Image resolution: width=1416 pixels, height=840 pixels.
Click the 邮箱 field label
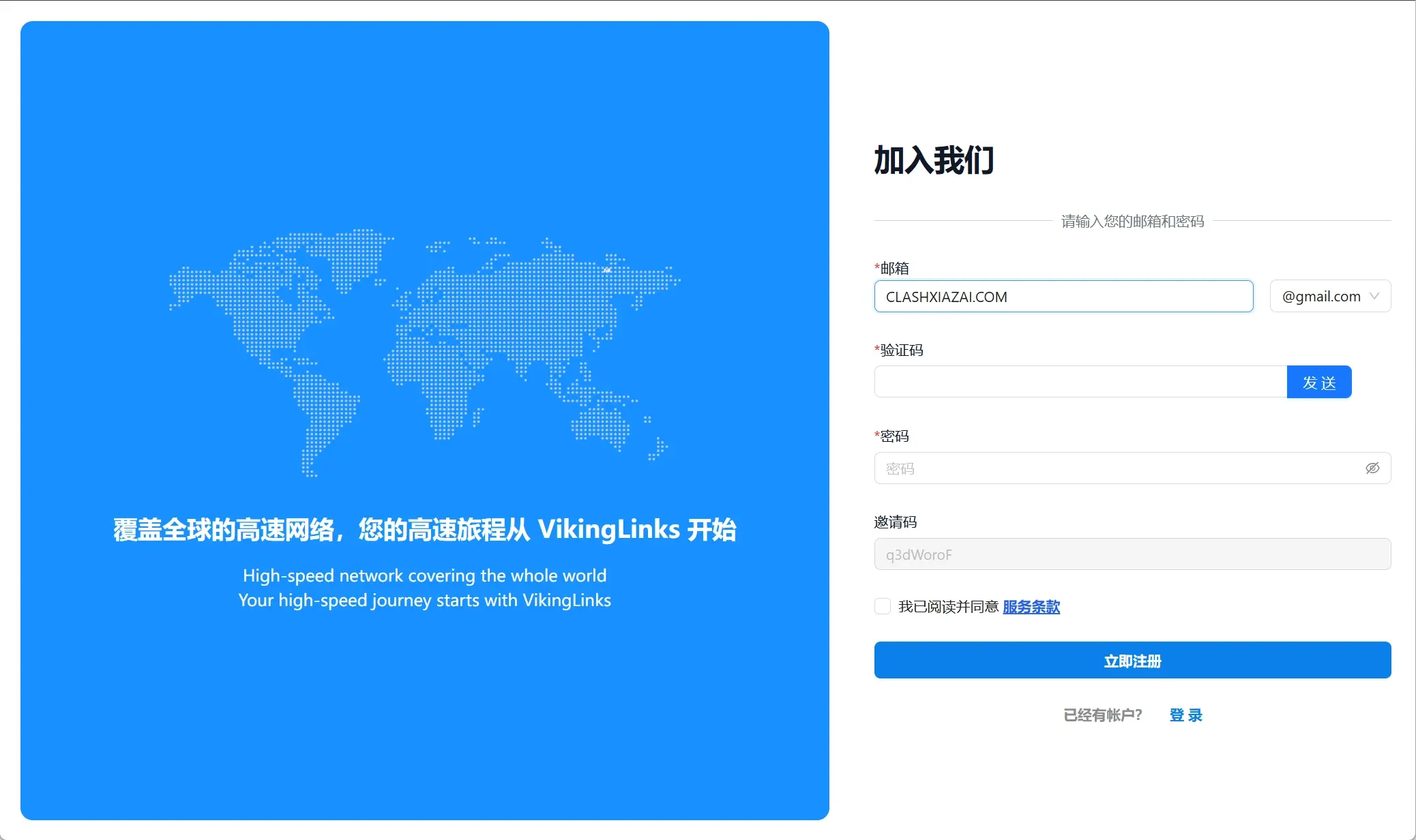click(x=894, y=268)
